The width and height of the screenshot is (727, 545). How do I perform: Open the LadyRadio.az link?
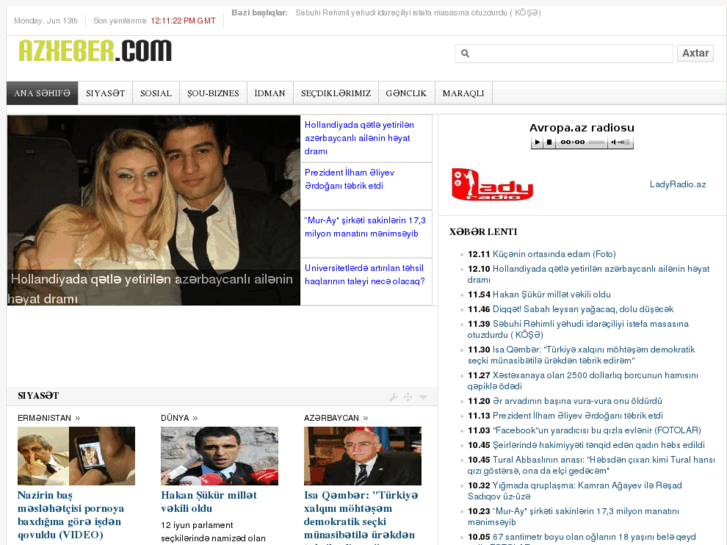(677, 185)
